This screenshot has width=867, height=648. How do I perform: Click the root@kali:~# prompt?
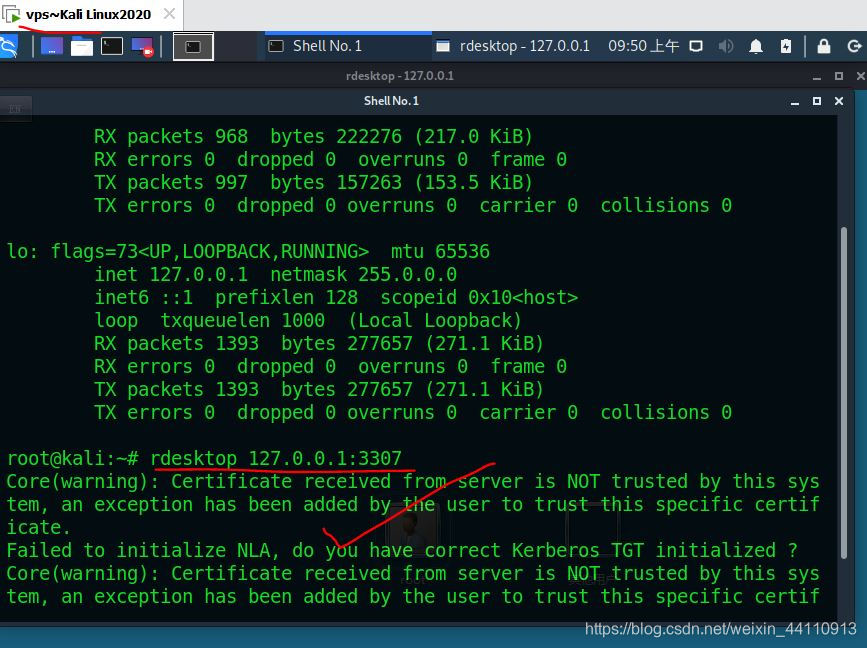(72, 458)
